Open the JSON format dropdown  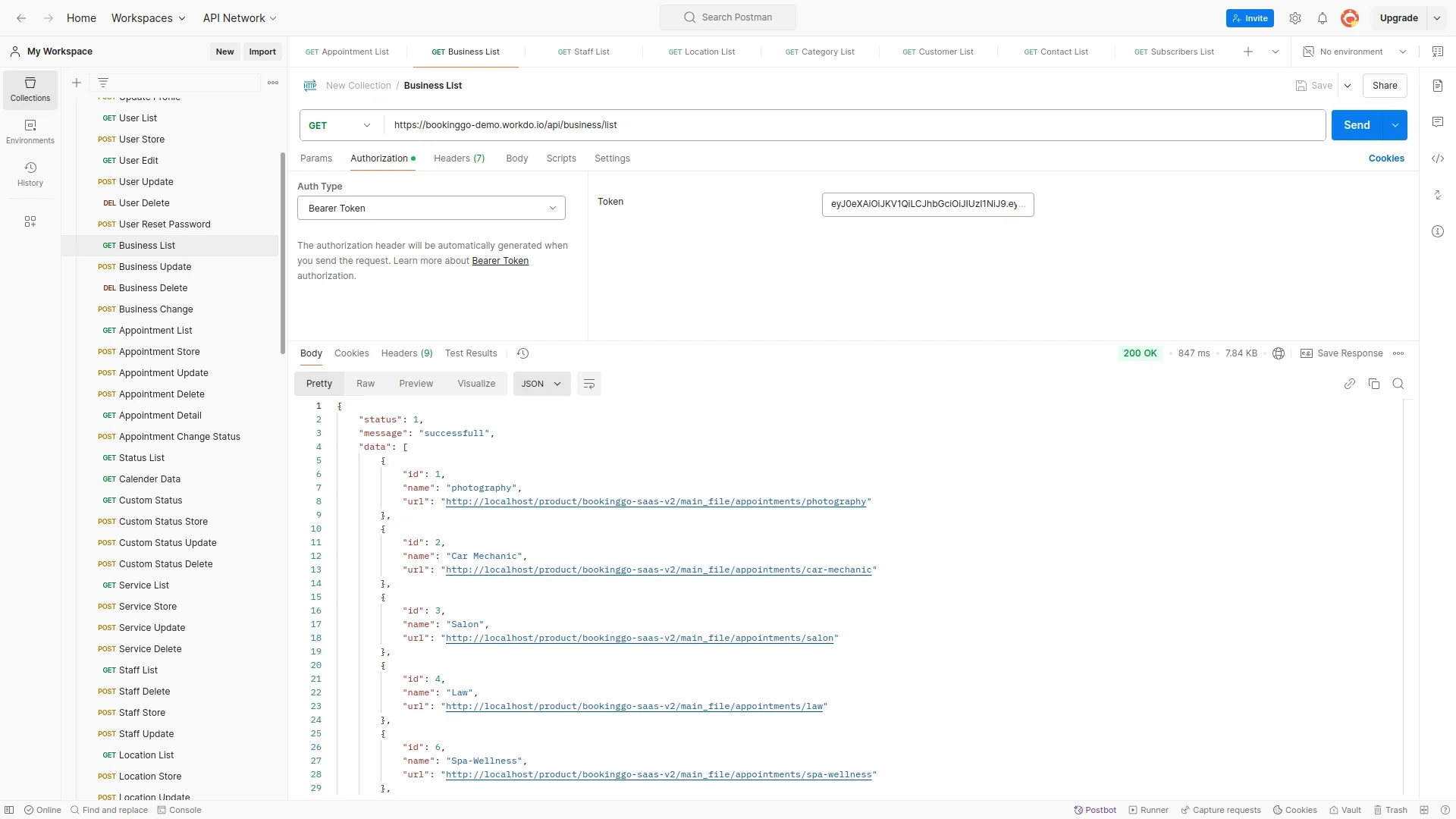point(541,384)
